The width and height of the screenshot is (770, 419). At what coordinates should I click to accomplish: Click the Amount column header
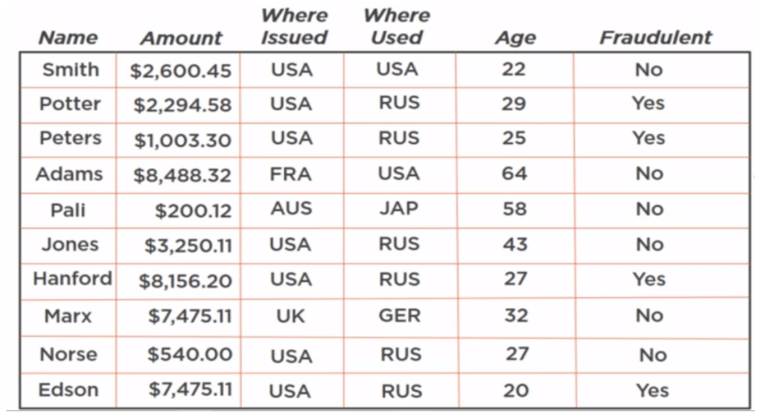(181, 38)
